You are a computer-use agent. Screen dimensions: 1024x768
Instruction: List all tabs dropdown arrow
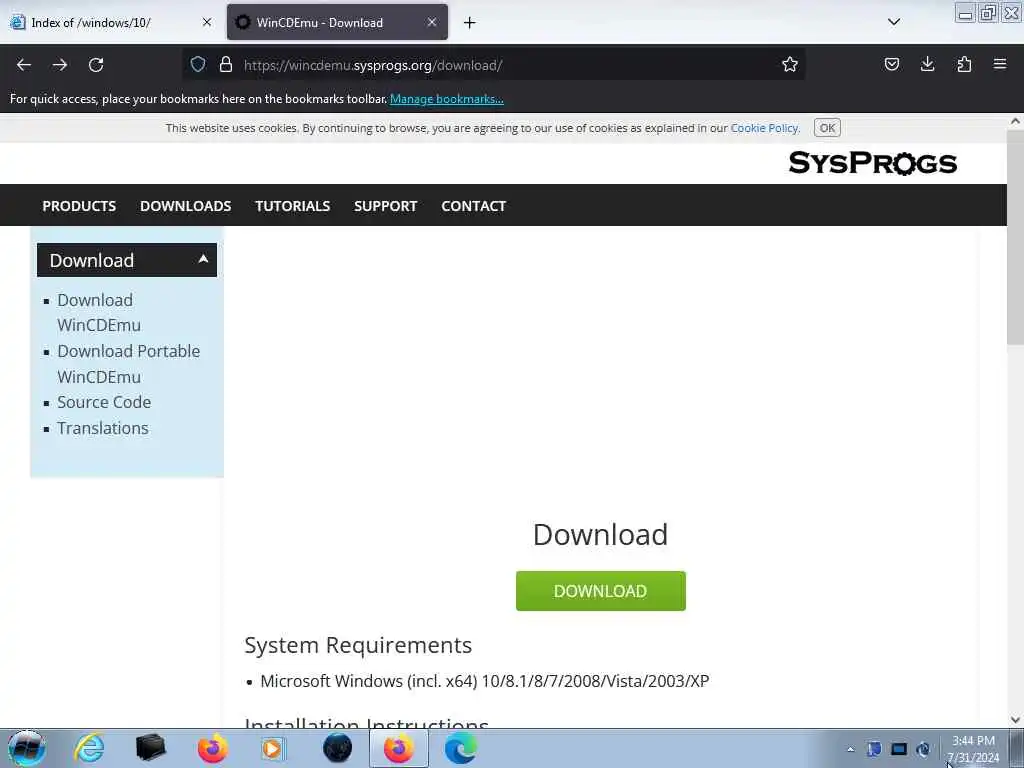(894, 22)
